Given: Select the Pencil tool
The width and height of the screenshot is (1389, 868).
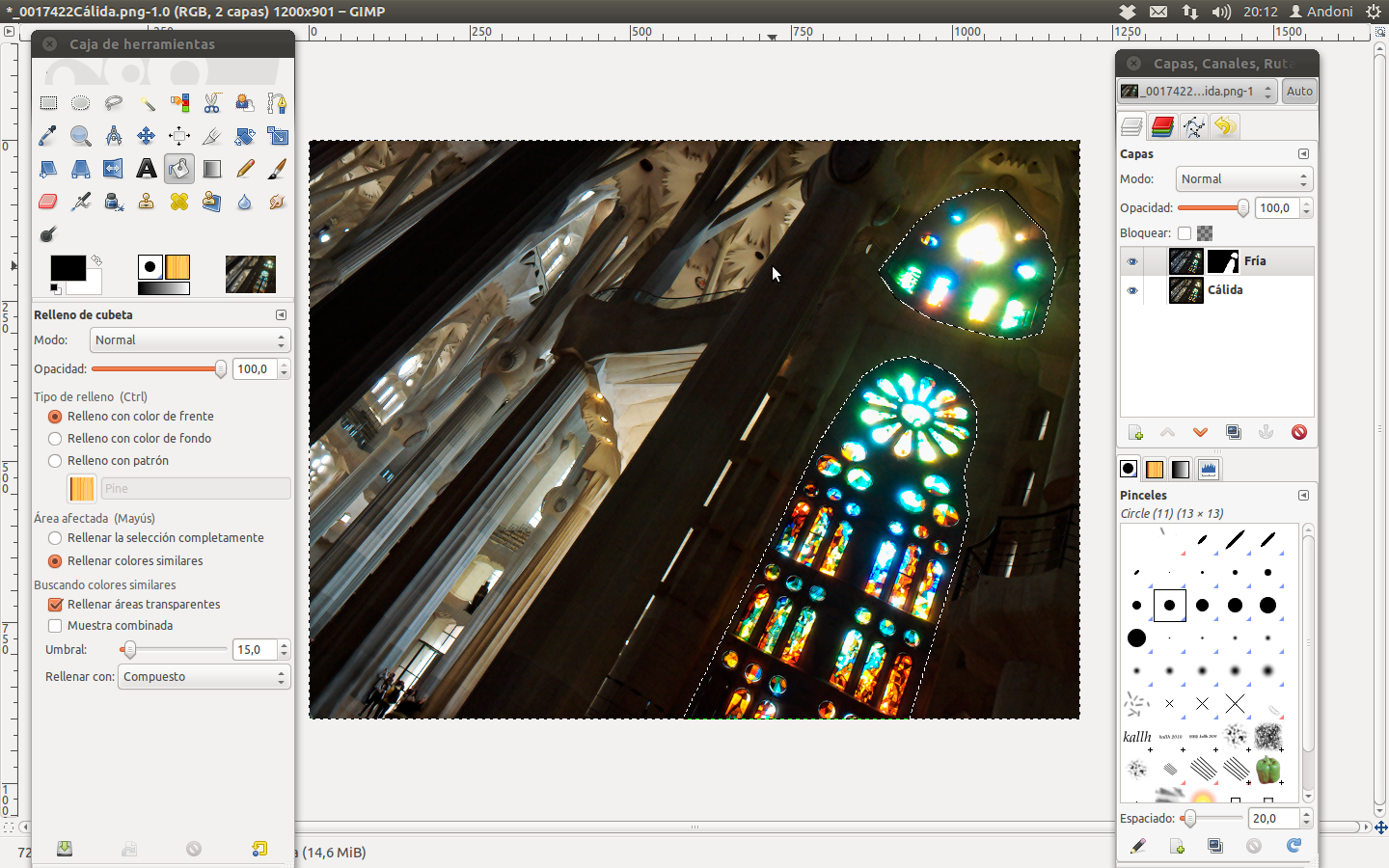Looking at the screenshot, I should coord(245,169).
